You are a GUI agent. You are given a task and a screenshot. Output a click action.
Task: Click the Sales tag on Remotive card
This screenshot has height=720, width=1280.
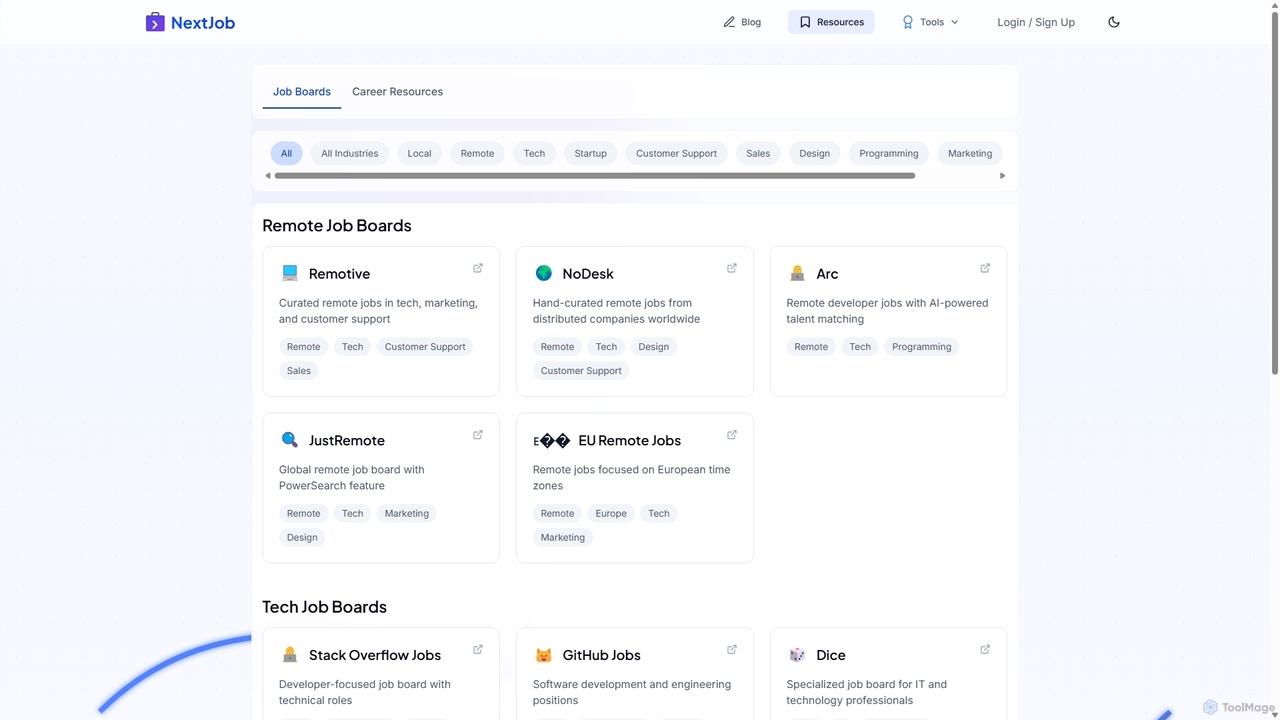(299, 370)
